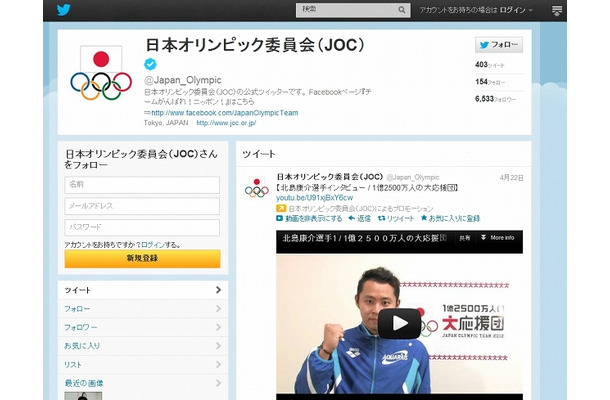Open the recent image thumbnail in sidebar
The width and height of the screenshot is (610, 400).
coord(83,396)
